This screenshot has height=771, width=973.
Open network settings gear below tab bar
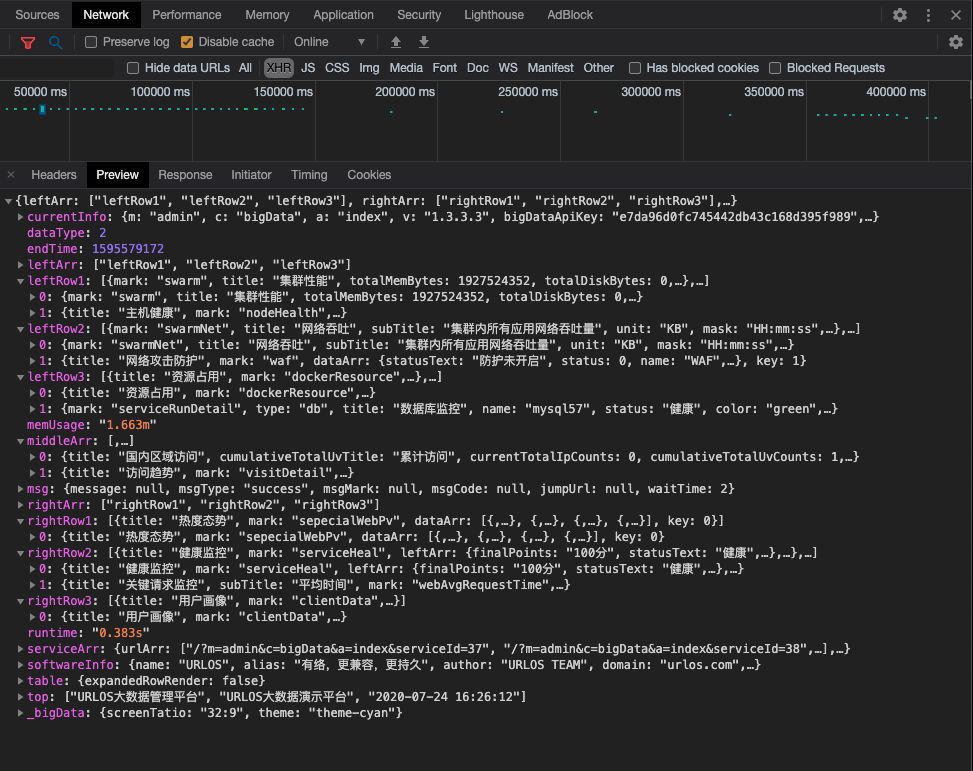coord(956,42)
